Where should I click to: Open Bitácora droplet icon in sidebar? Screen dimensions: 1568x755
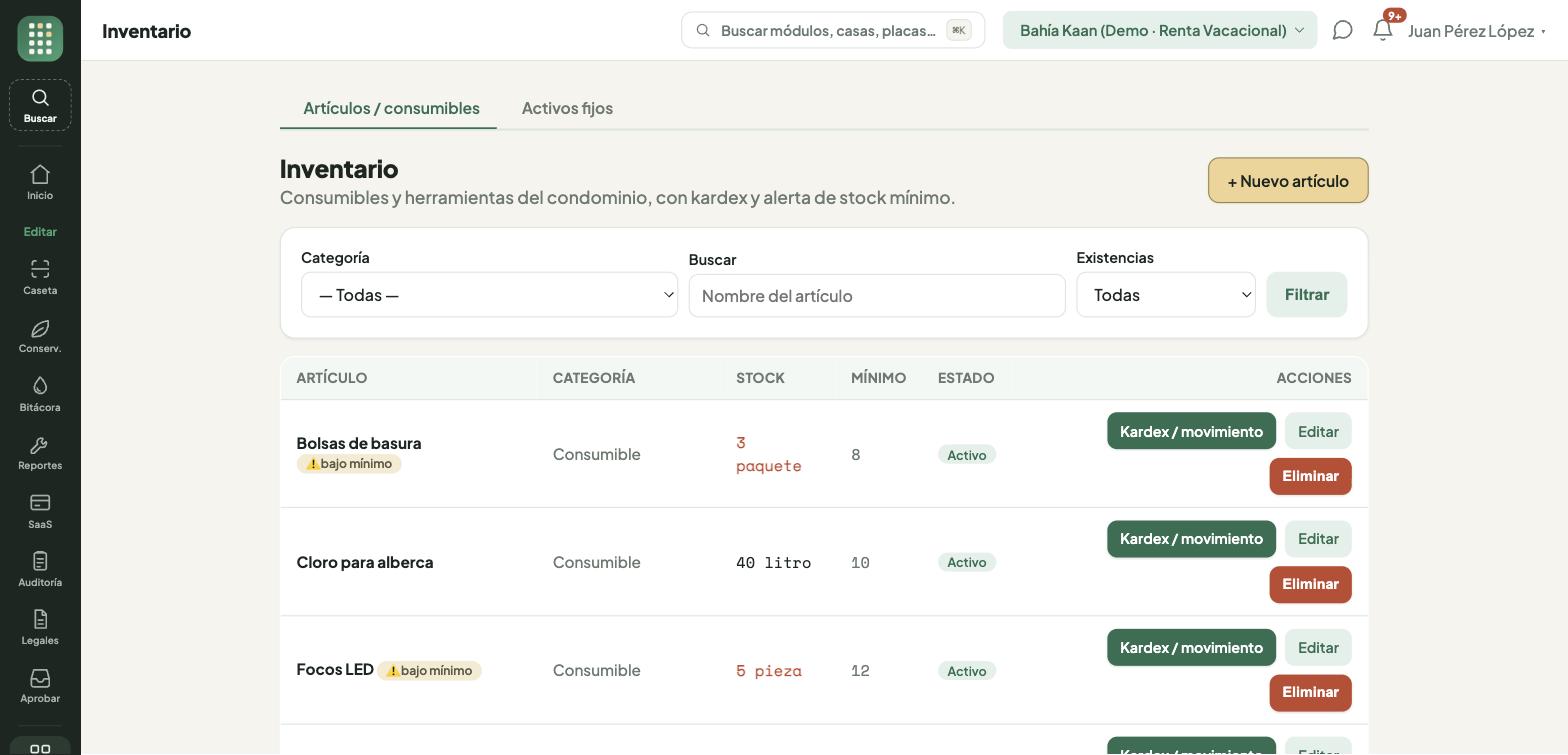tap(40, 386)
